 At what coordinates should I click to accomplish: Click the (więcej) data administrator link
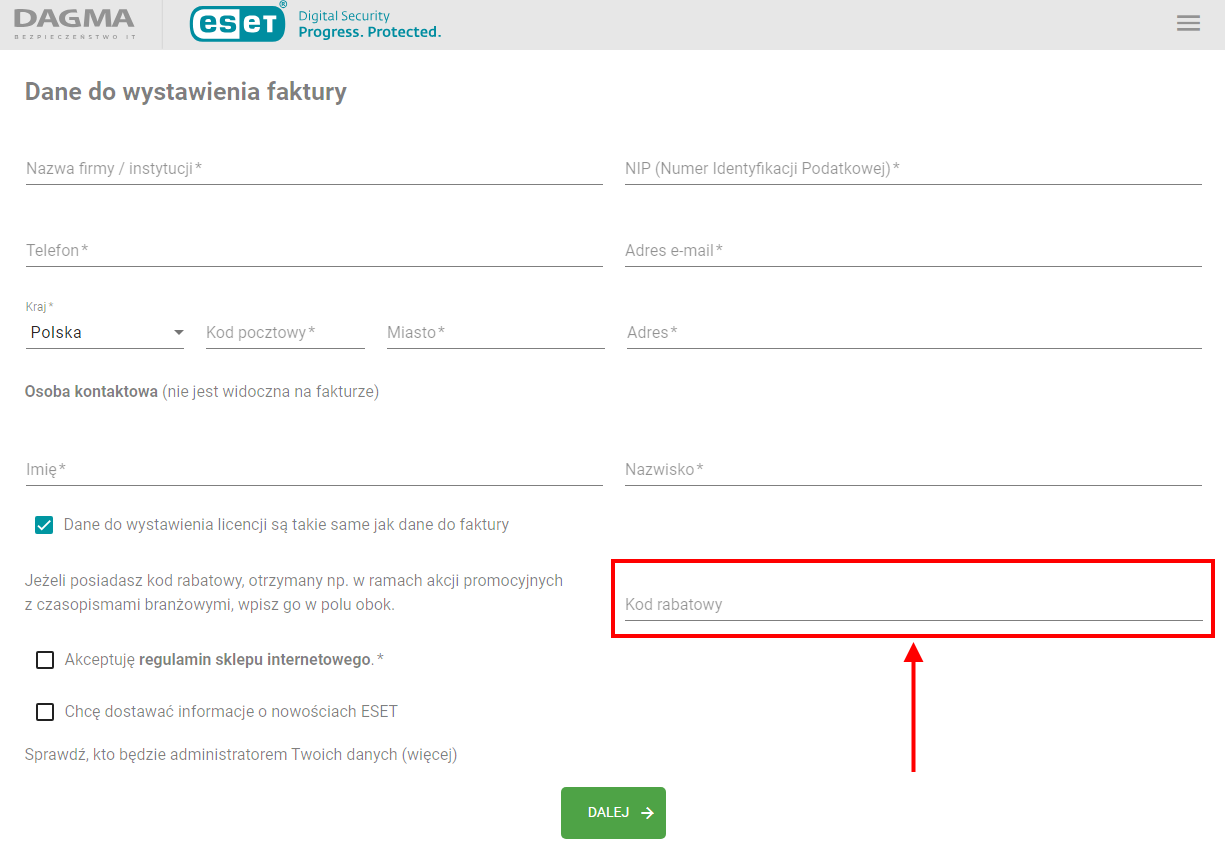(x=430, y=755)
